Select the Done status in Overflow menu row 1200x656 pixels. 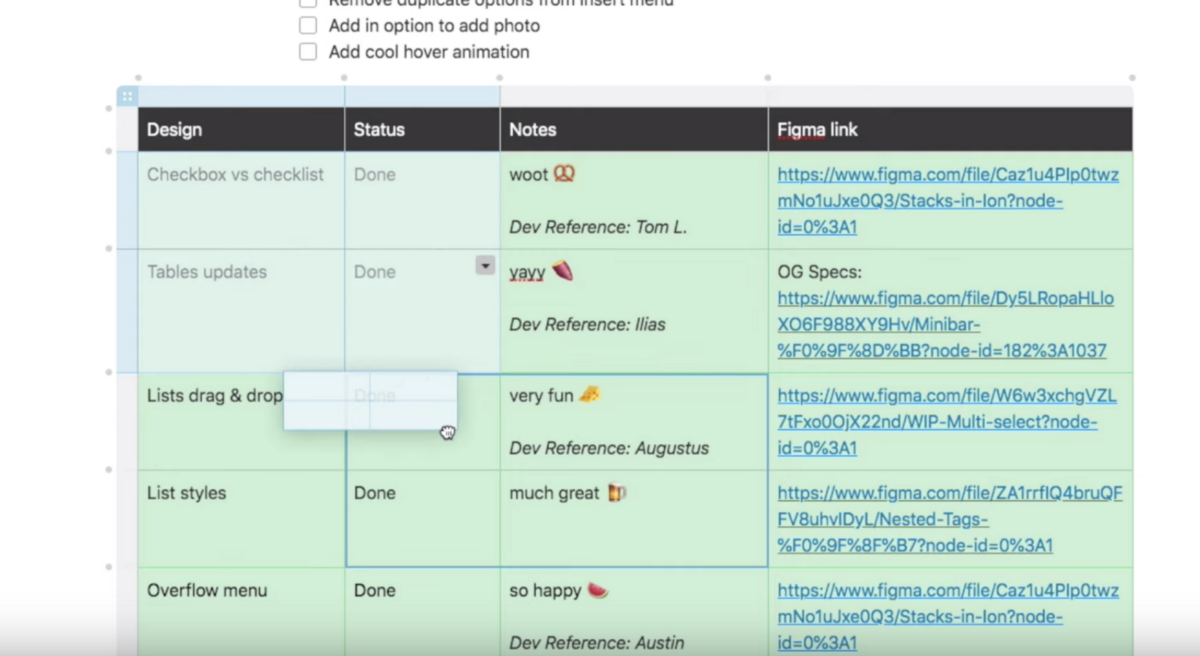coord(374,591)
